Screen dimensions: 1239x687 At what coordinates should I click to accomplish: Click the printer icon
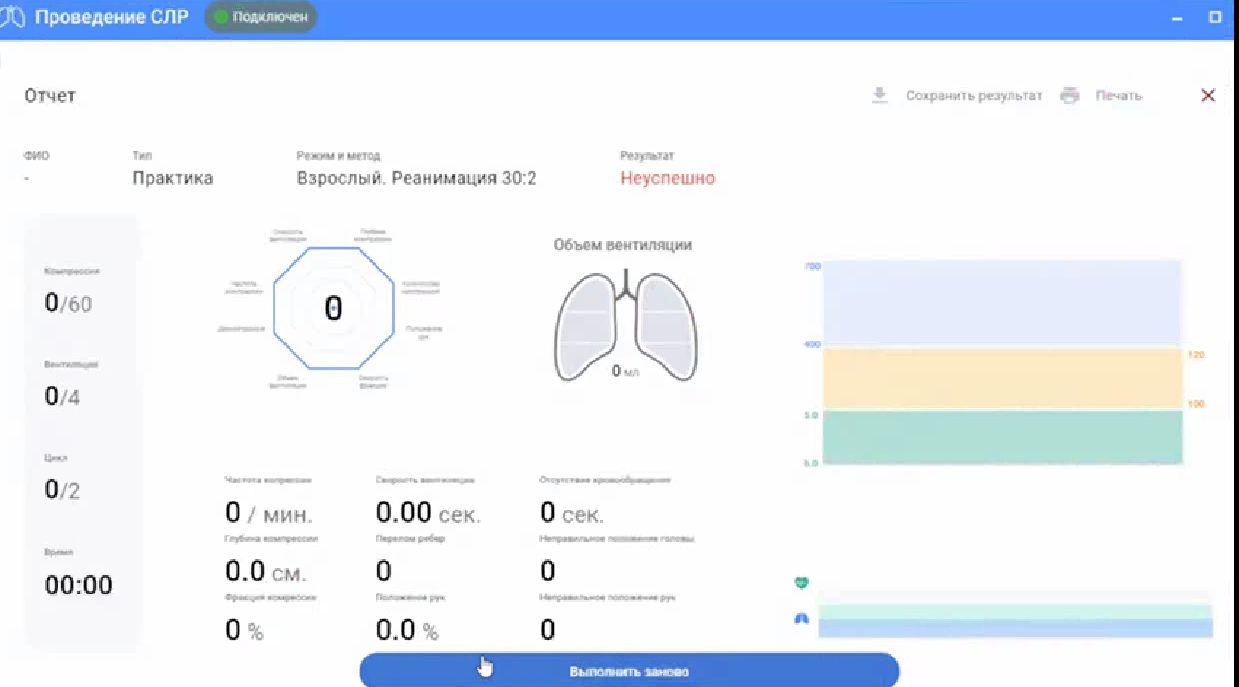[x=1070, y=96]
